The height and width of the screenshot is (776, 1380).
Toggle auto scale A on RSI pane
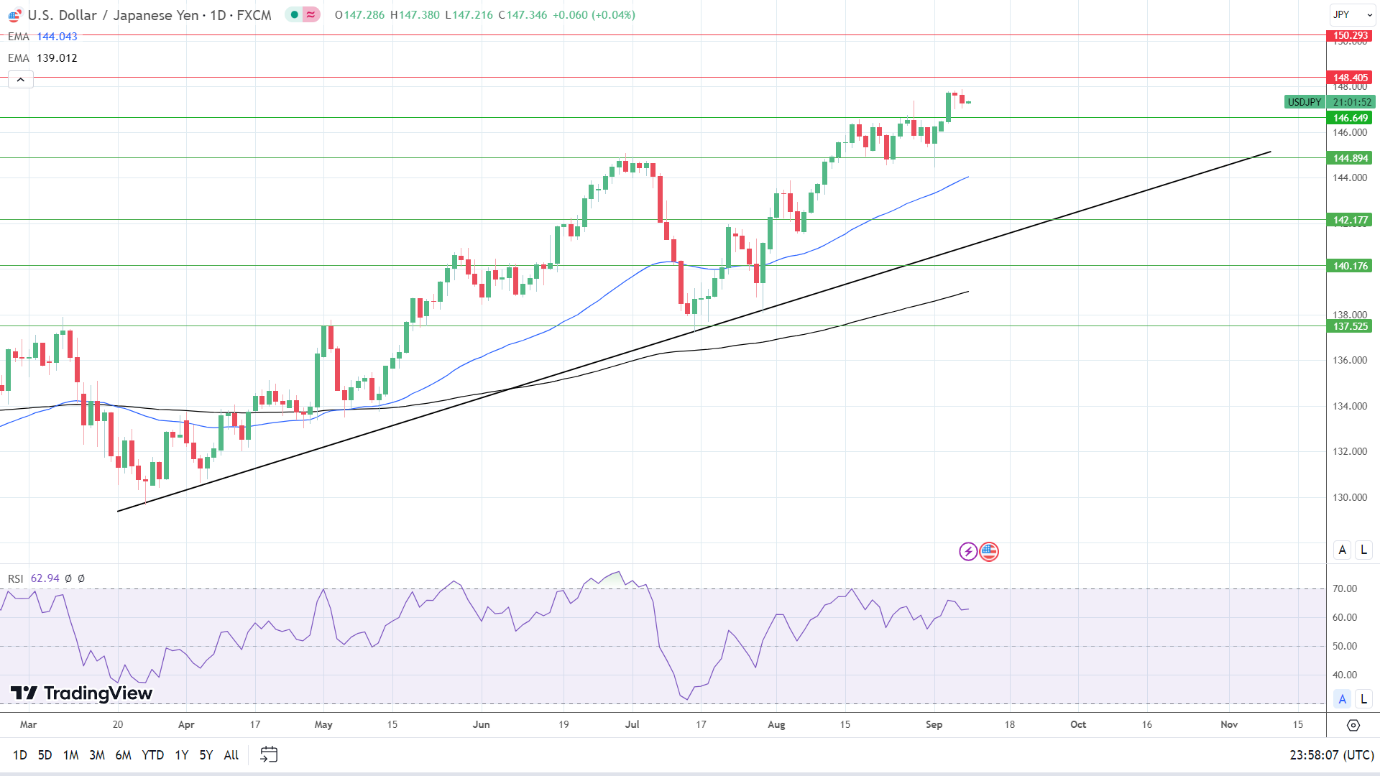coord(1342,698)
